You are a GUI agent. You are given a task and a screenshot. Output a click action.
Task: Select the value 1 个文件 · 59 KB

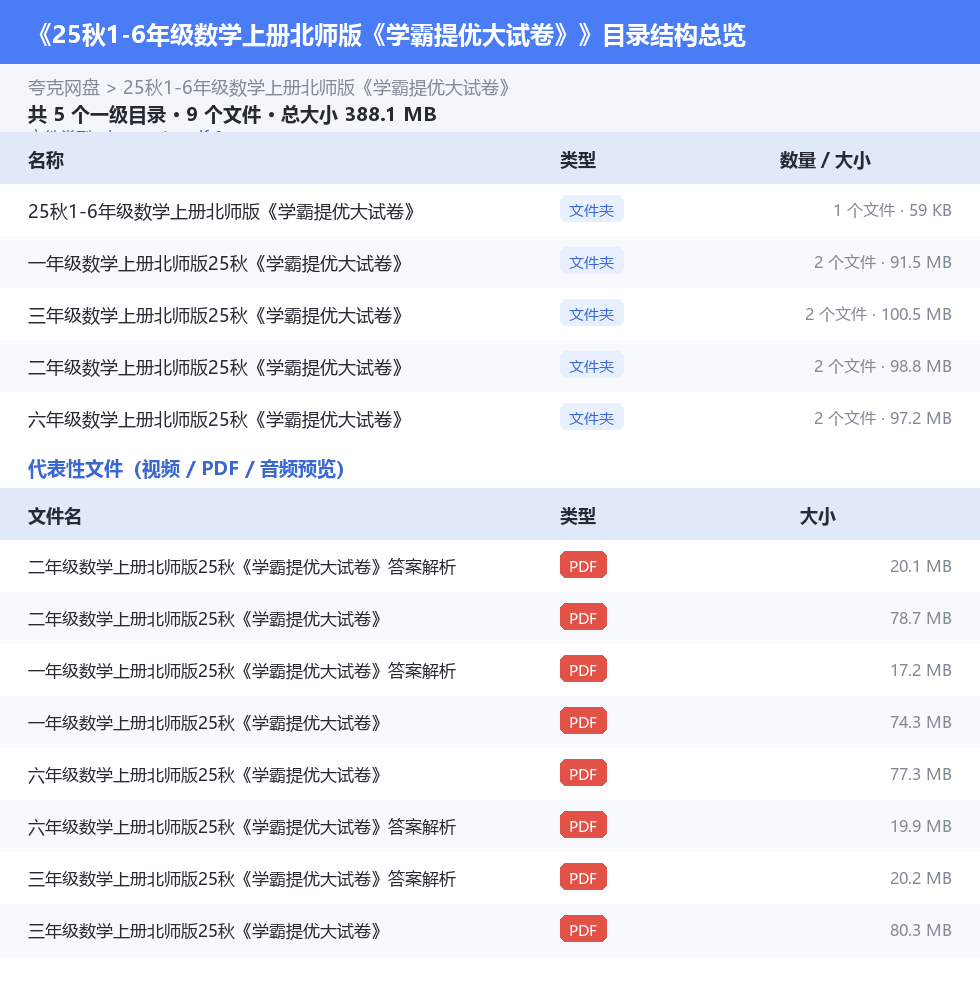pos(892,210)
